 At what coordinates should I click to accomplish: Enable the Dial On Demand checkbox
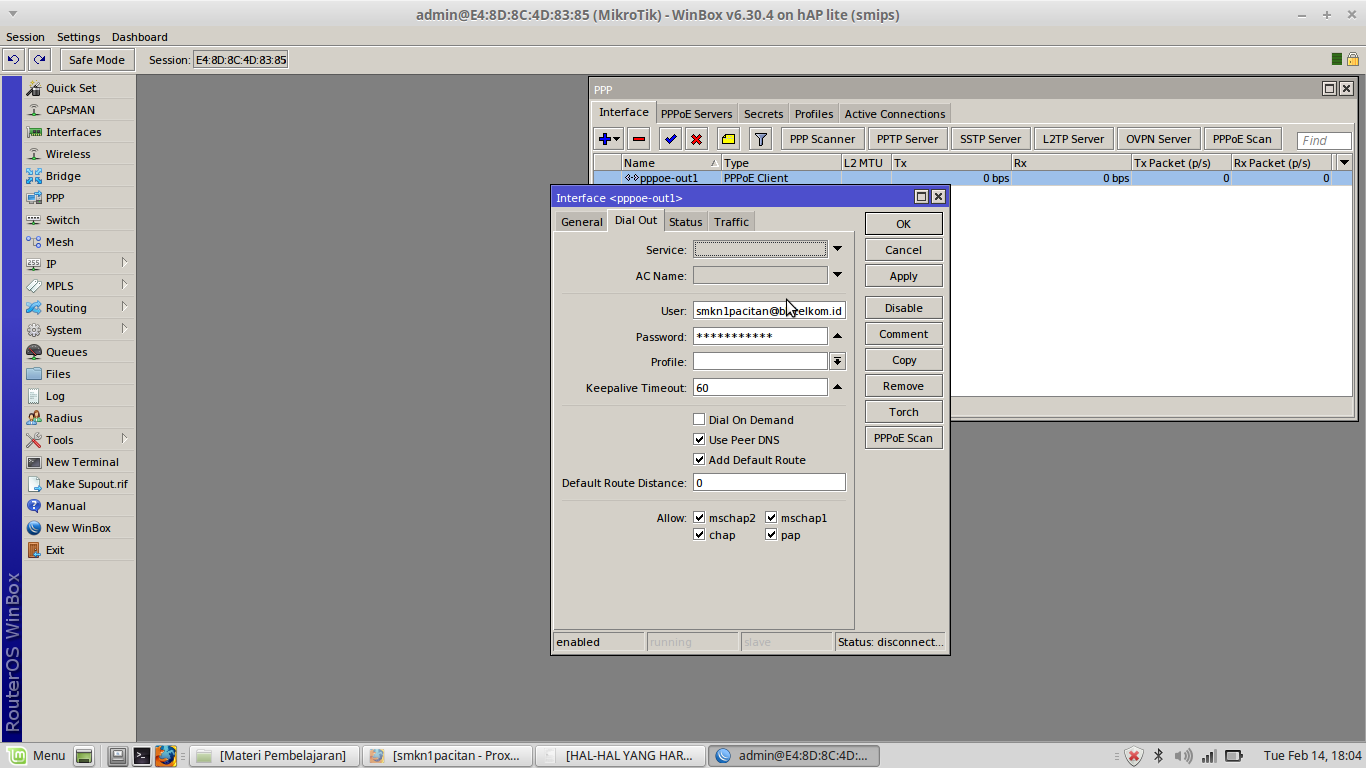click(699, 420)
